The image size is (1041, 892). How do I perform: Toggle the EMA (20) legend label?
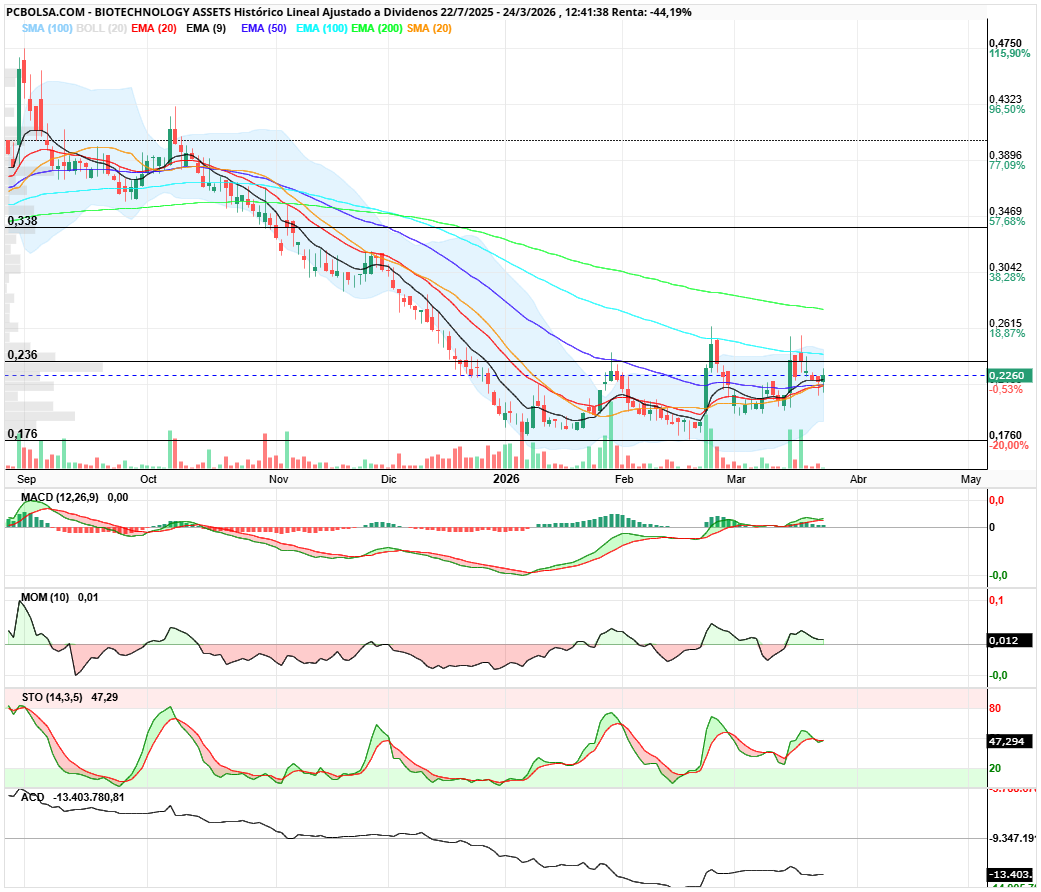click(154, 28)
